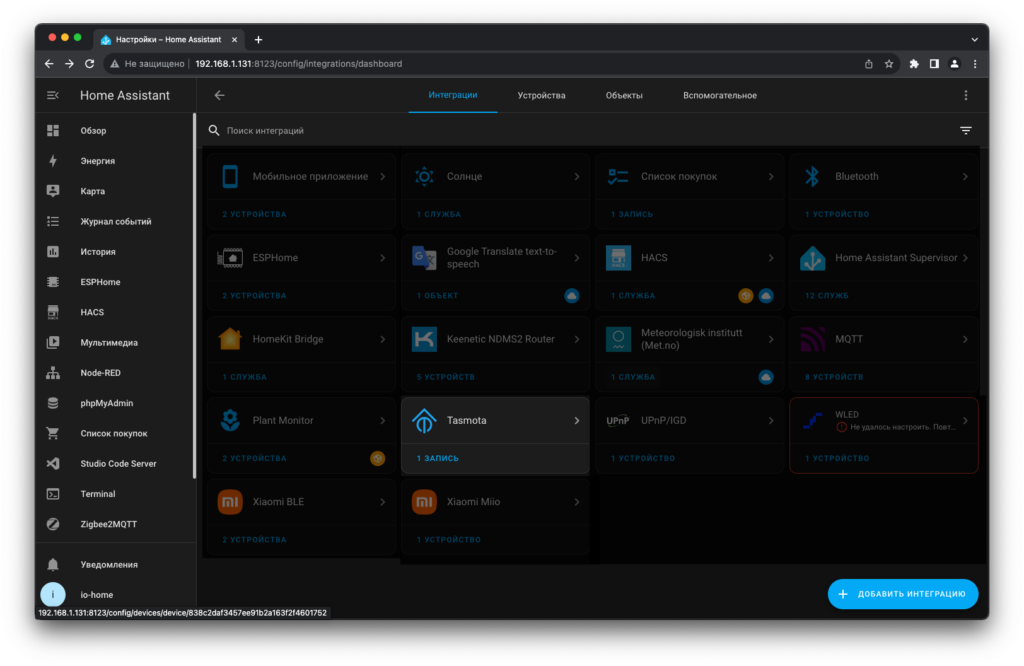This screenshot has width=1024, height=666.
Task: Click the HomeKit Bridge house icon
Action: 230,339
